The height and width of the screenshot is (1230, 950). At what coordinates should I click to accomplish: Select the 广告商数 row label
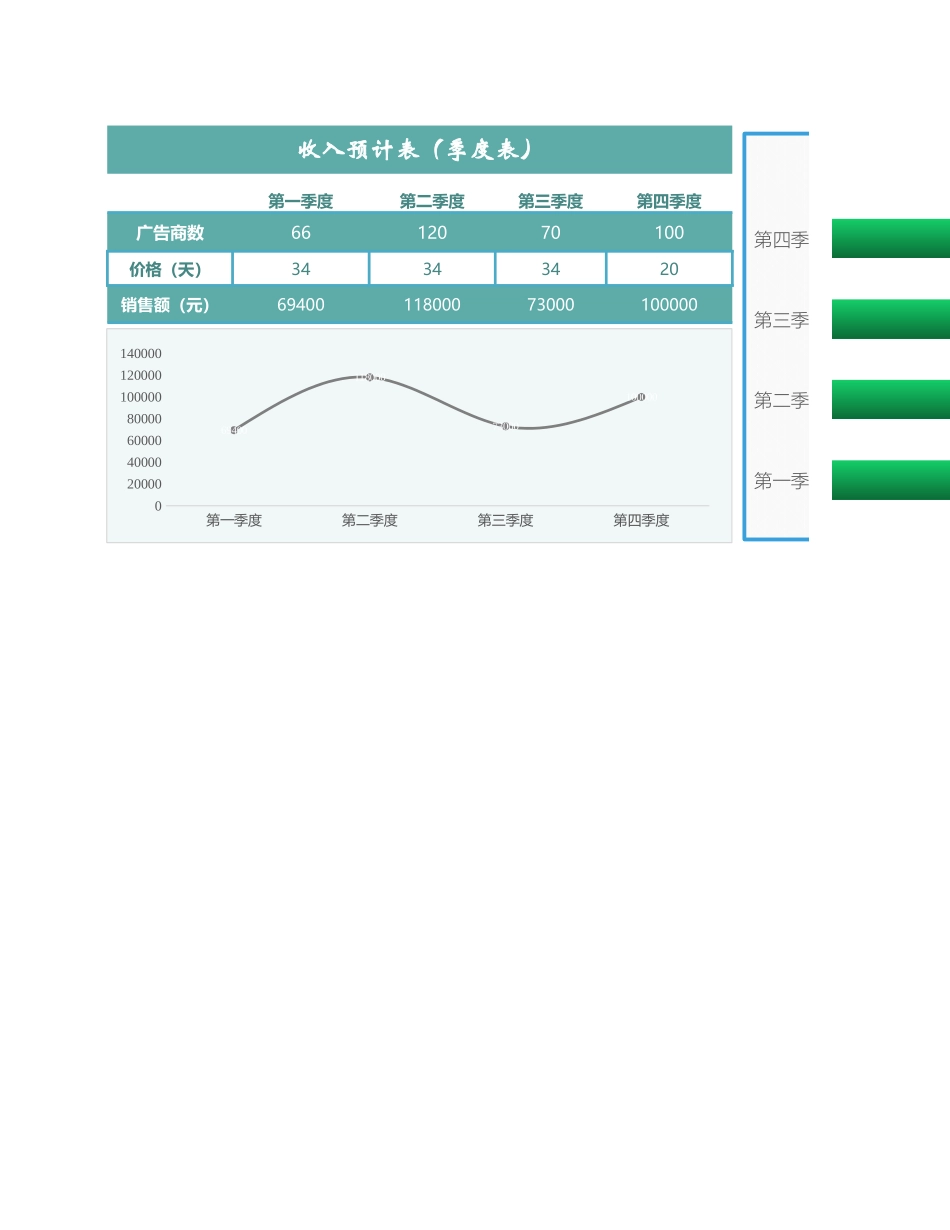click(168, 232)
